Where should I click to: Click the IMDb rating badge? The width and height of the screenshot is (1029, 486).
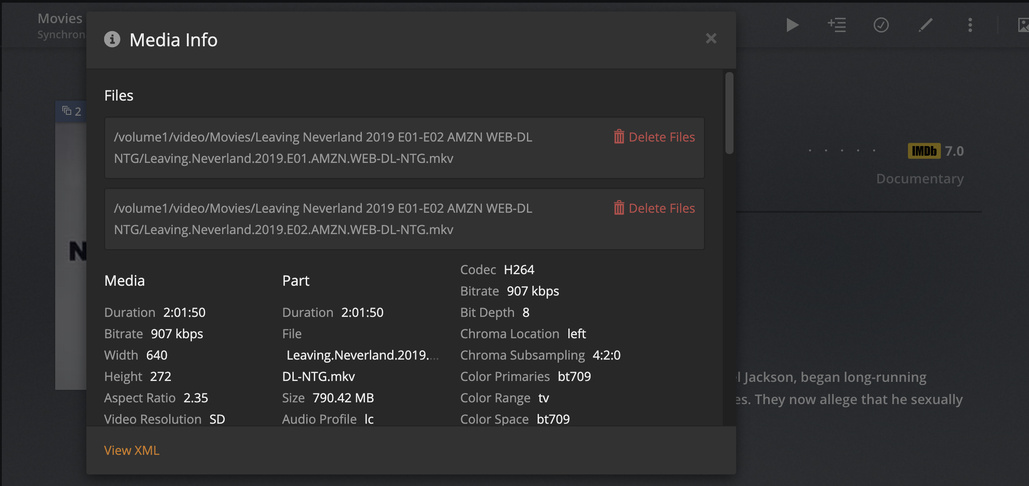click(x=924, y=151)
